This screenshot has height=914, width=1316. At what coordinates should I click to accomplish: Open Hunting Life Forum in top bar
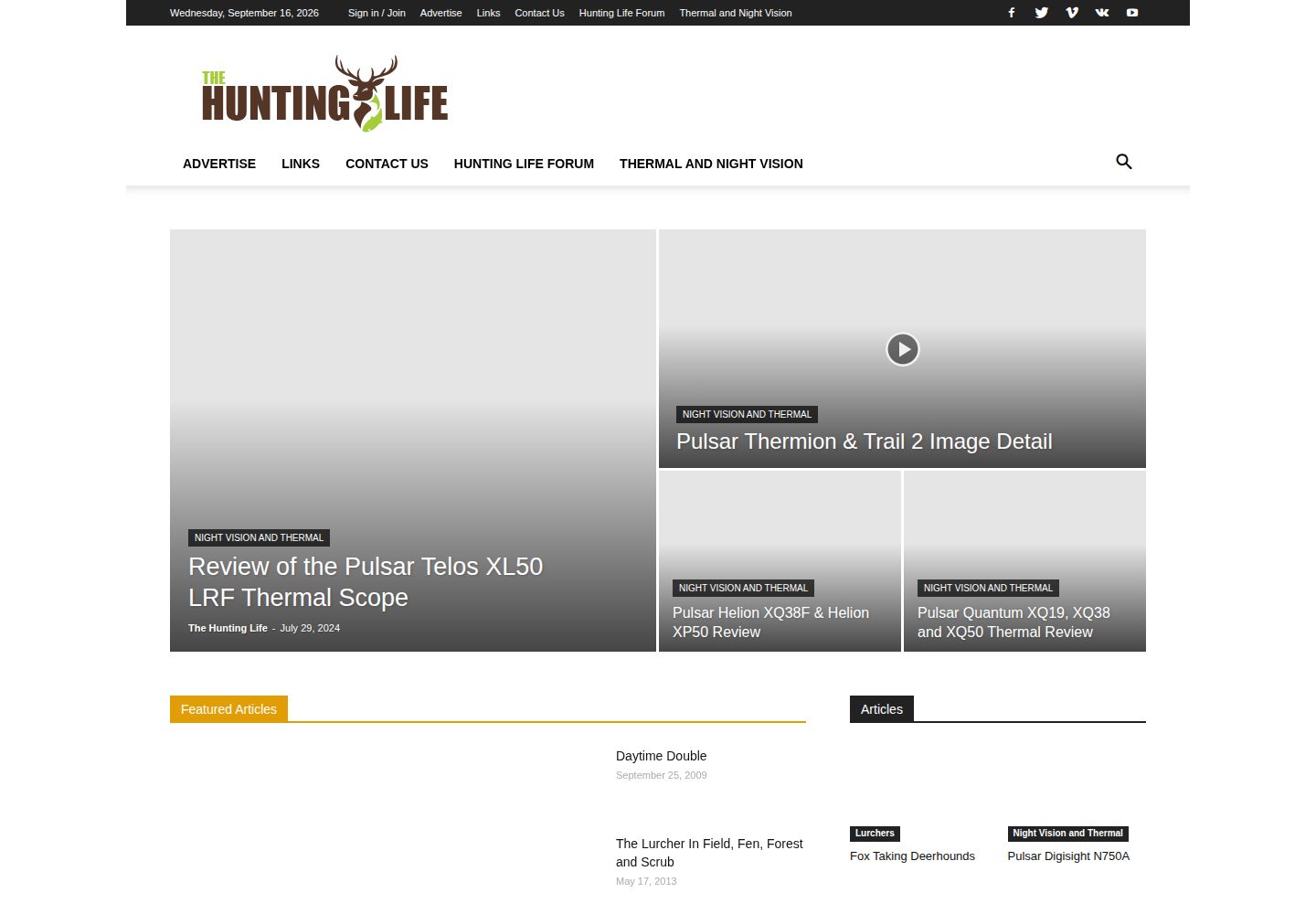pyautogui.click(x=621, y=13)
